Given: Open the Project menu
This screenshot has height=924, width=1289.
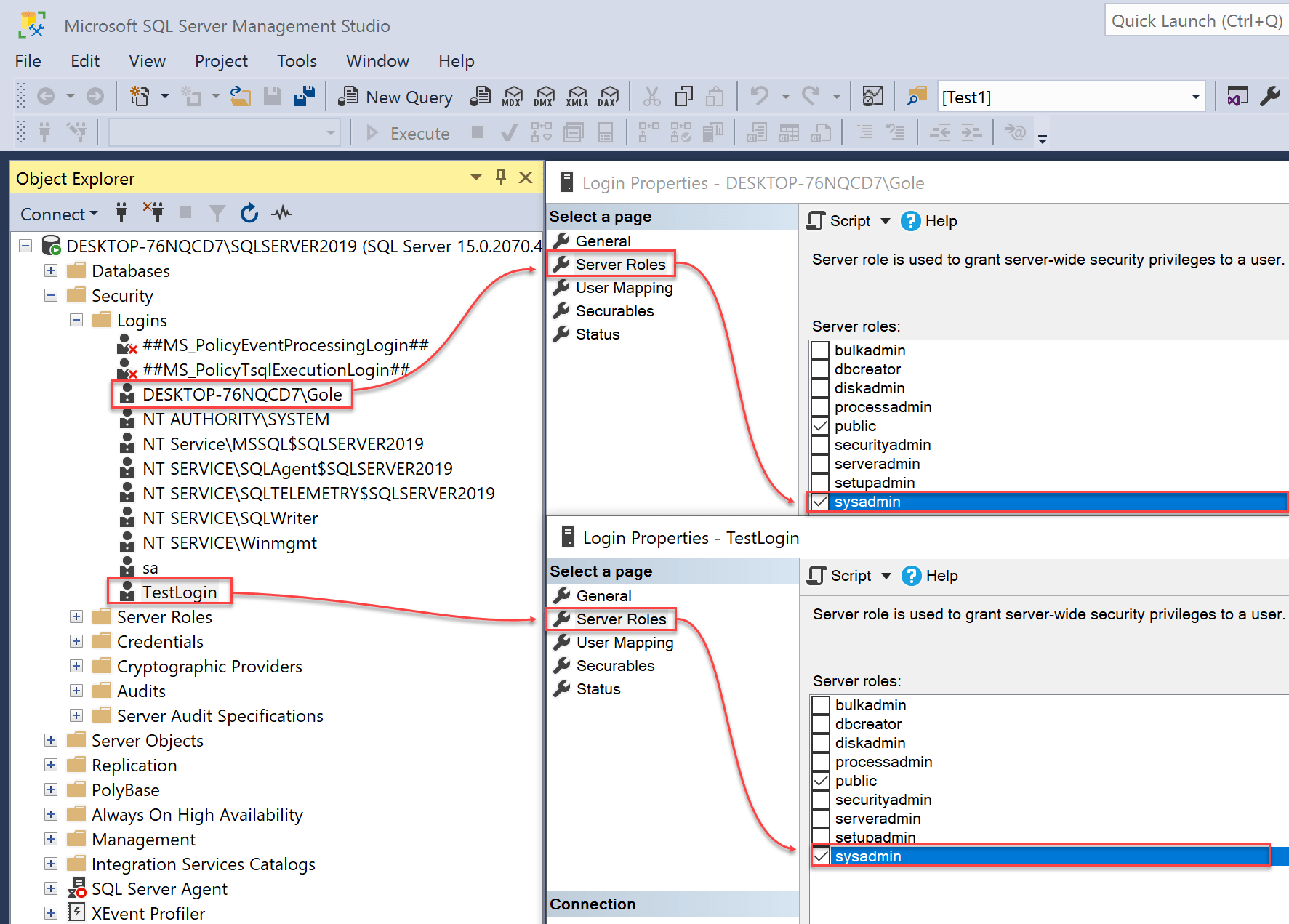Looking at the screenshot, I should coord(220,61).
